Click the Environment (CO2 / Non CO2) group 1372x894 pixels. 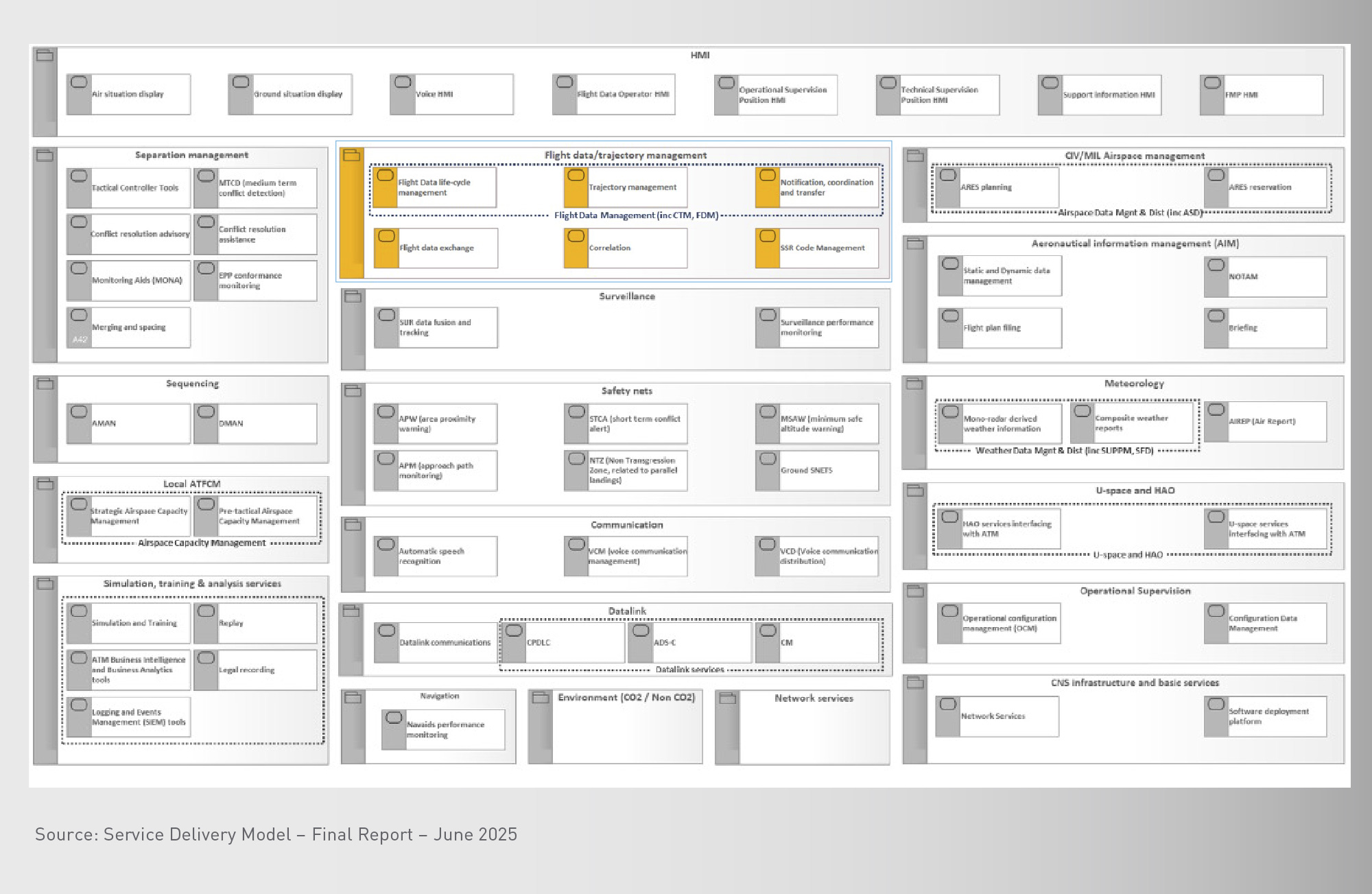[615, 727]
